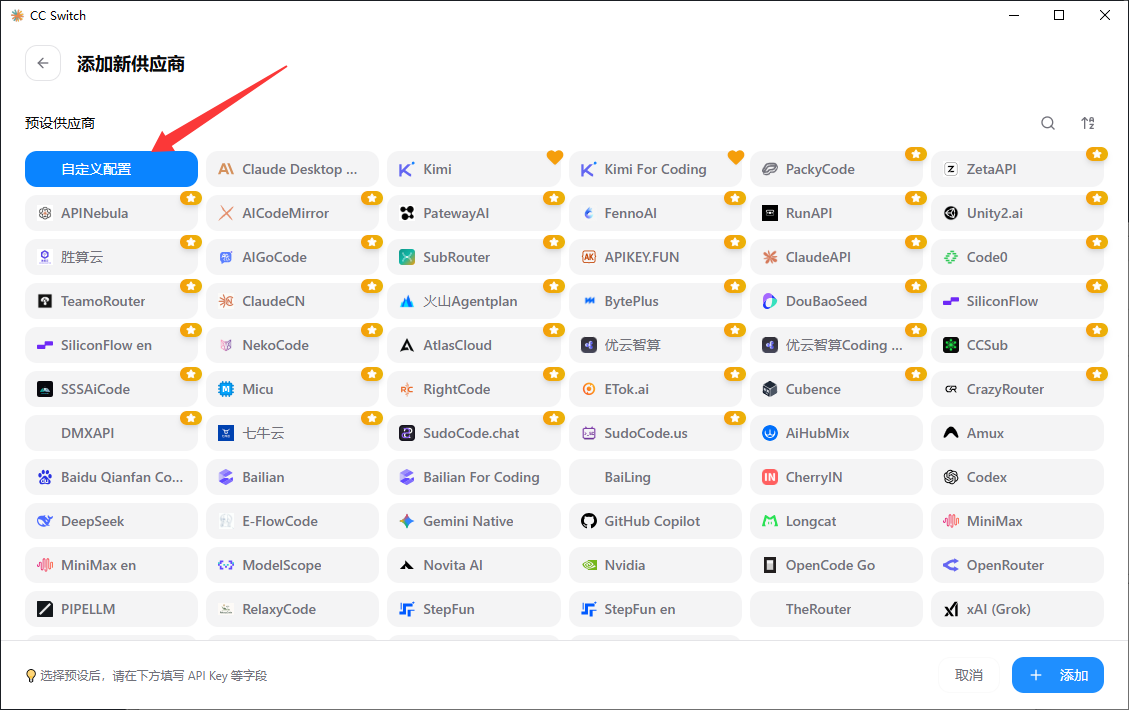Click the Kimi logo icon
1129x710 pixels.
tap(407, 169)
